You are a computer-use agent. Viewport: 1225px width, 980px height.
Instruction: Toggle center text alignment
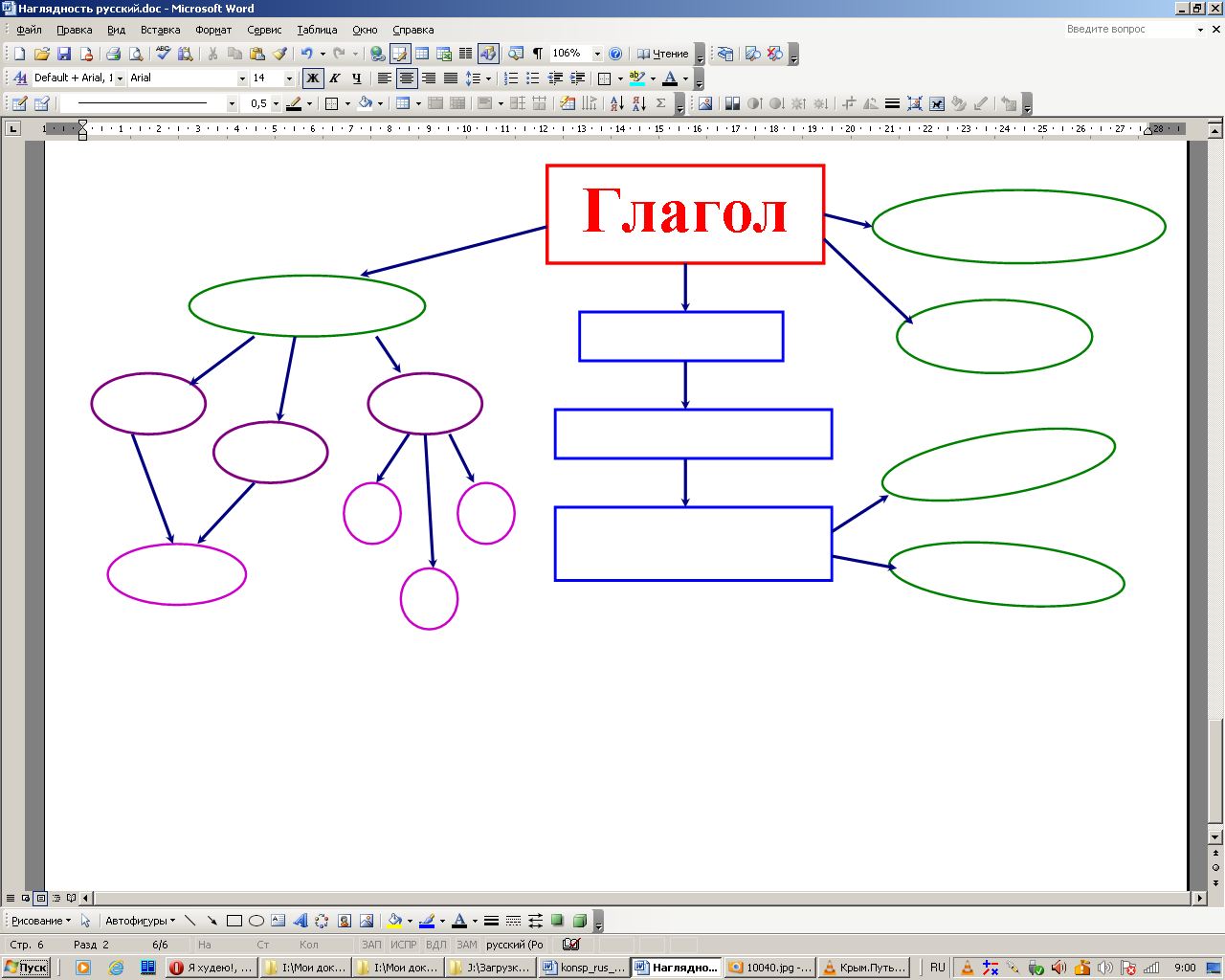[406, 78]
